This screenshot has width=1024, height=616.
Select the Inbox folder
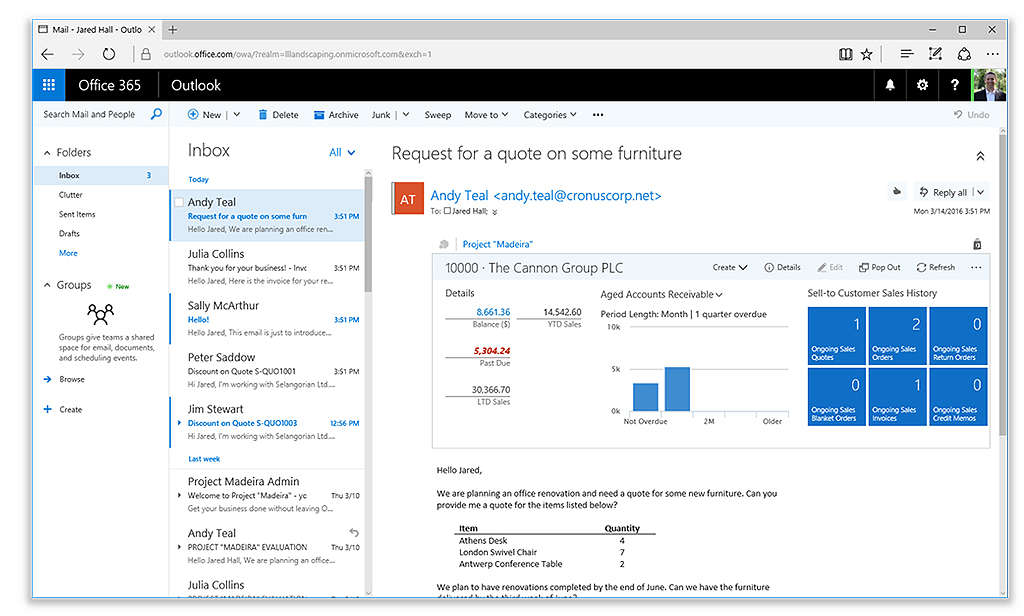click(101, 175)
